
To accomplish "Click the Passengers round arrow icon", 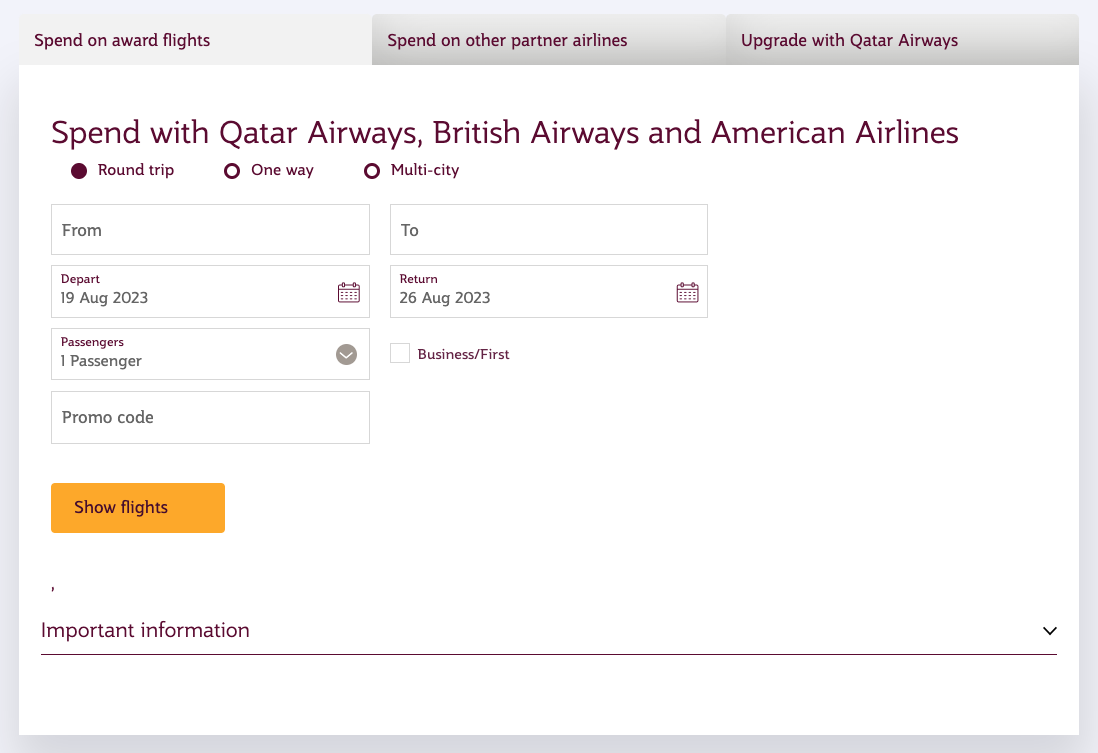I will click(x=347, y=354).
